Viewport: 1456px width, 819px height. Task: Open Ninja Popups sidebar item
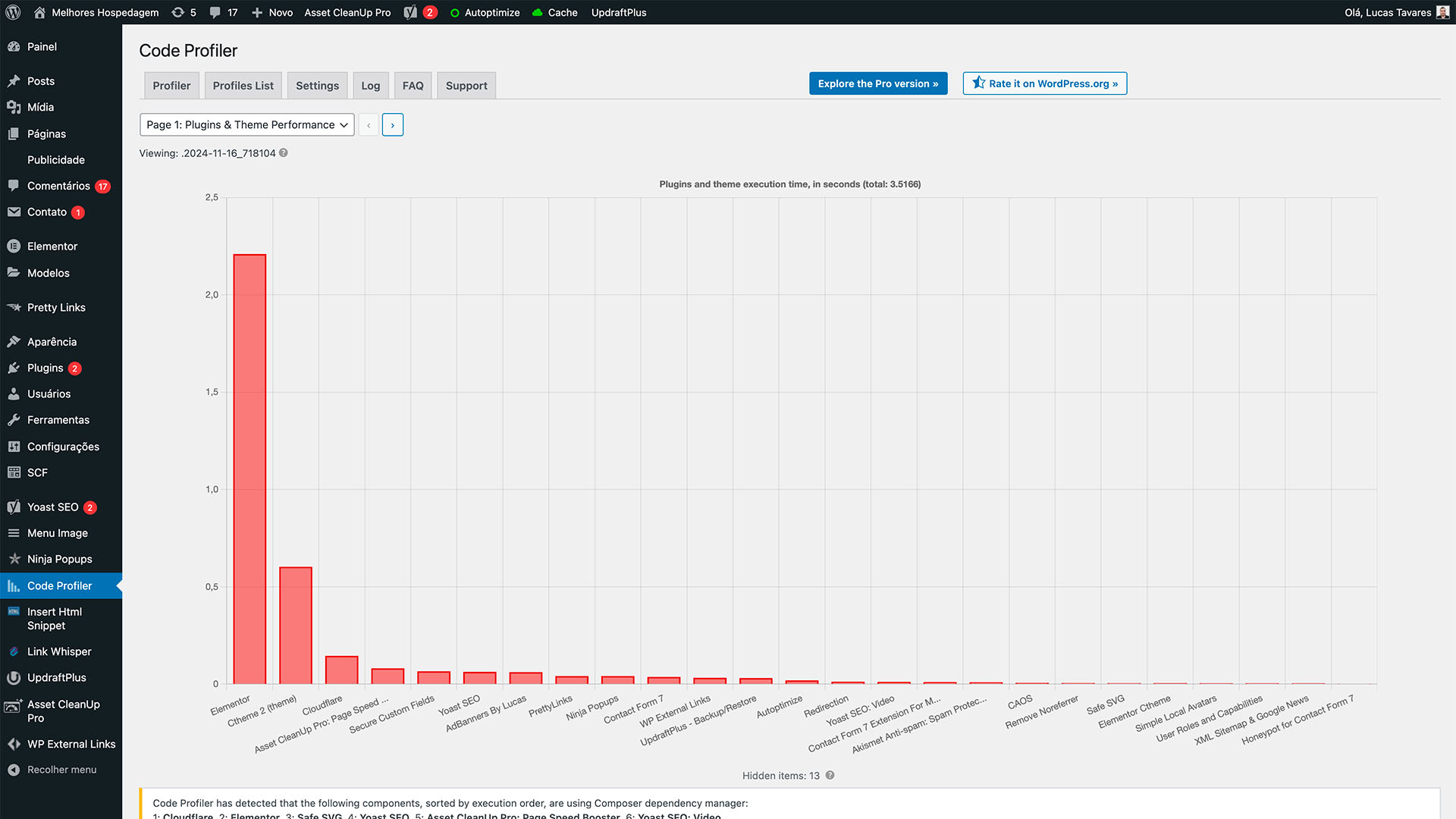tap(61, 559)
